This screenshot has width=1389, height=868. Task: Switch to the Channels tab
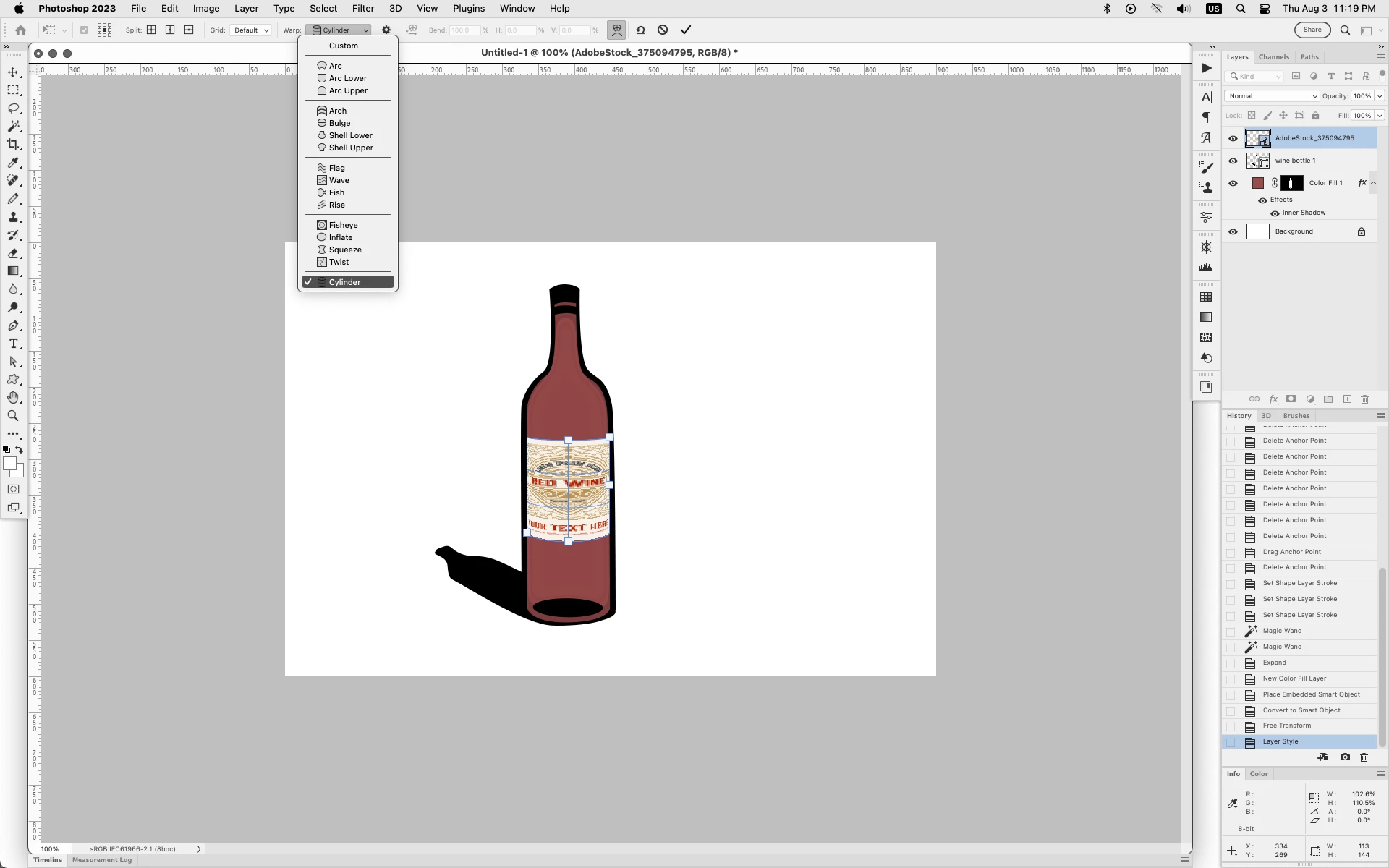tap(1273, 57)
